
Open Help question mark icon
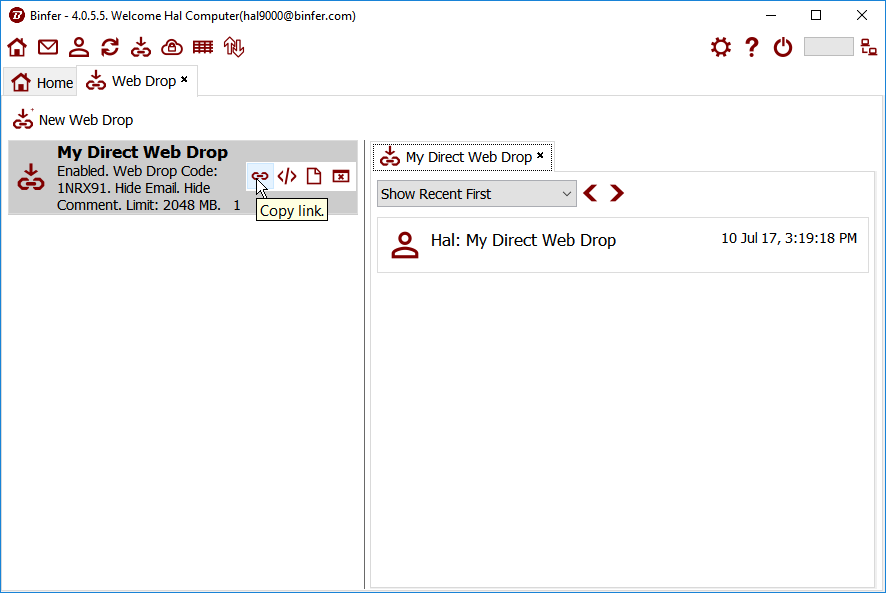coord(752,47)
